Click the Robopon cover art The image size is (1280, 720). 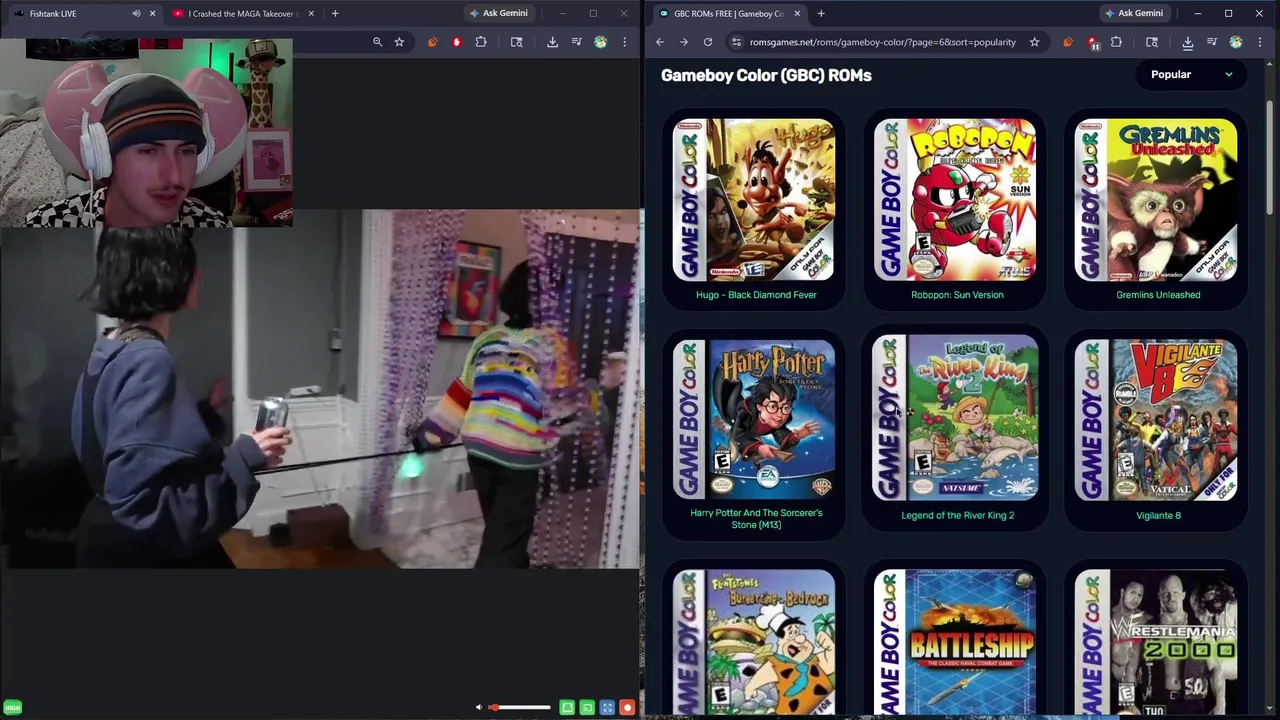[x=955, y=200]
